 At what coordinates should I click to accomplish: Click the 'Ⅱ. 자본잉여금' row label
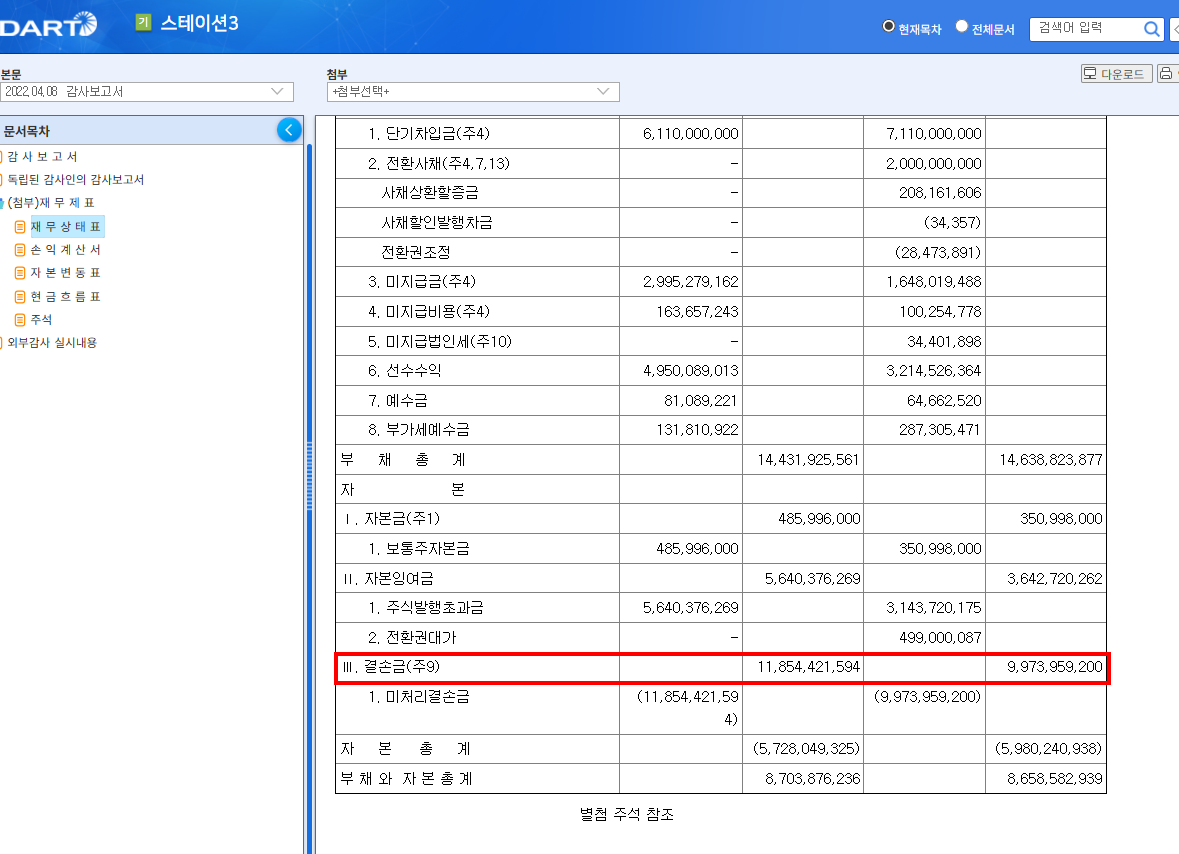pos(388,579)
